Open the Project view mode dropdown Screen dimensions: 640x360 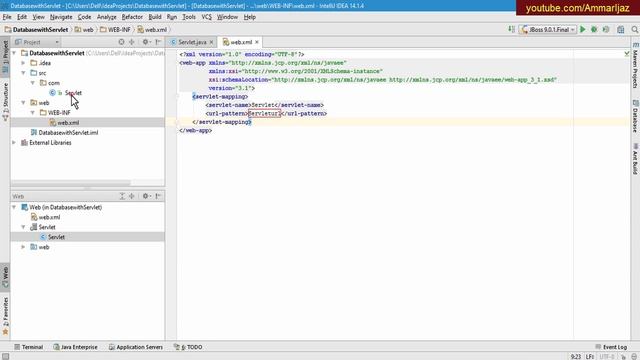pyautogui.click(x=37, y=42)
